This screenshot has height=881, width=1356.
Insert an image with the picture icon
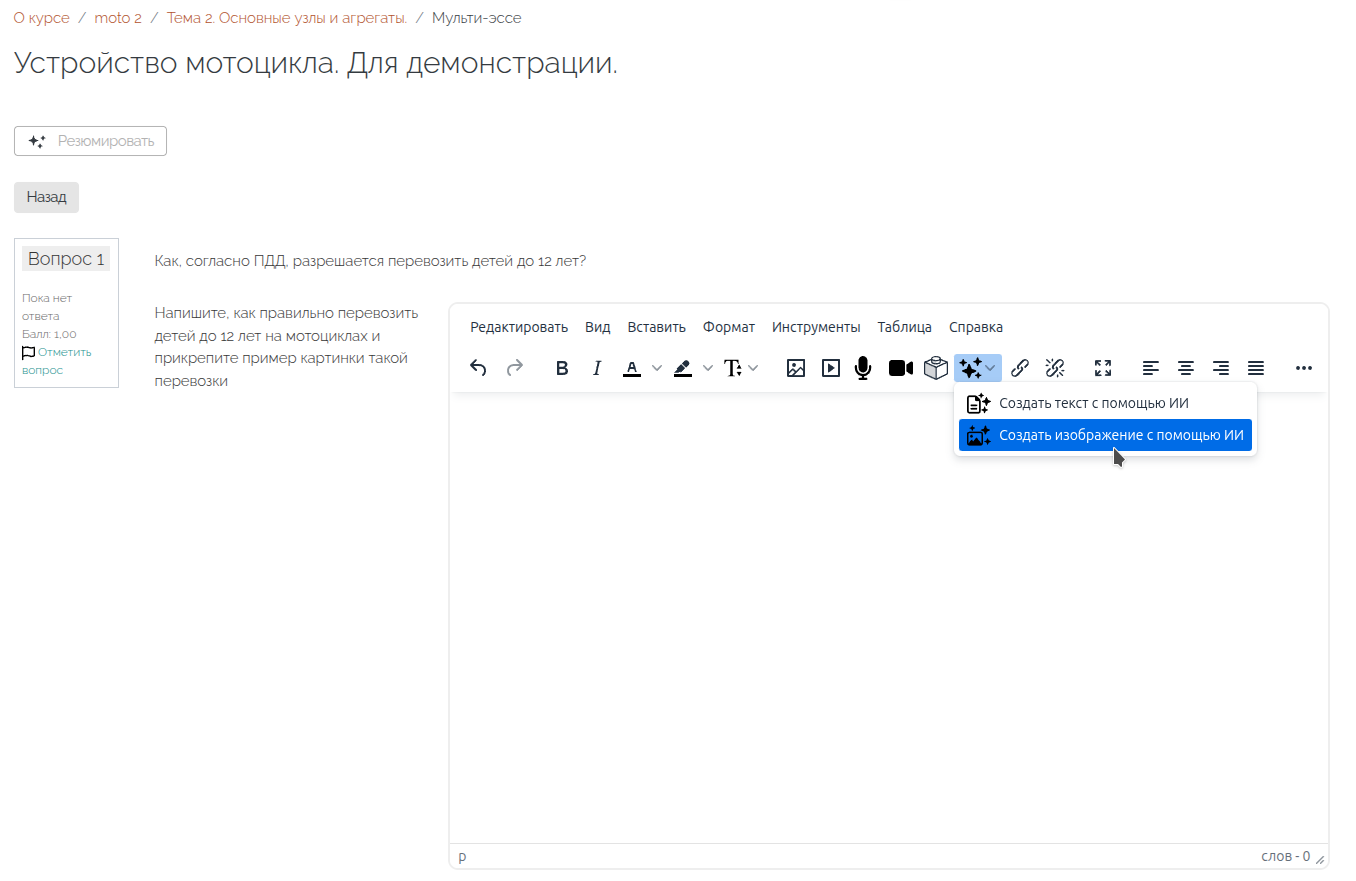[796, 368]
